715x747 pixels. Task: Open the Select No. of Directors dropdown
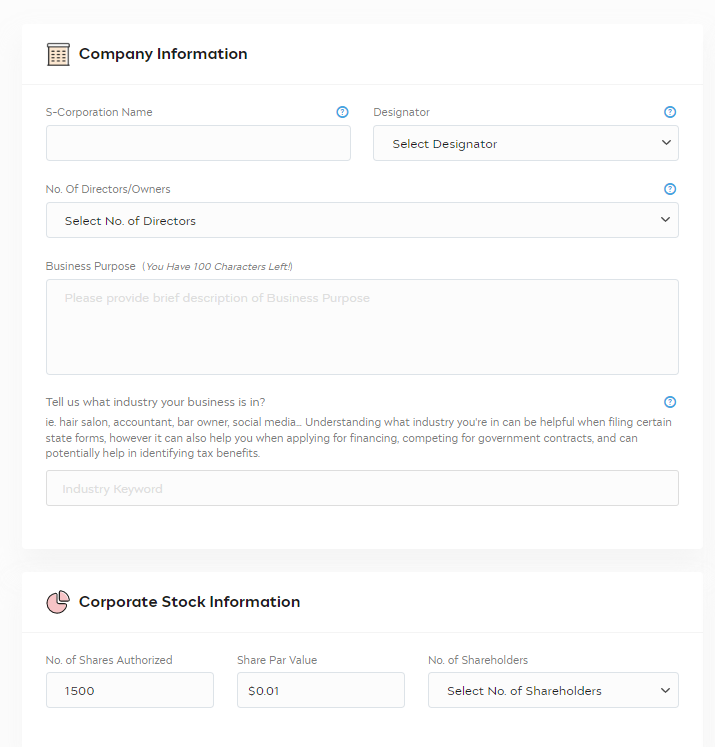pos(363,220)
